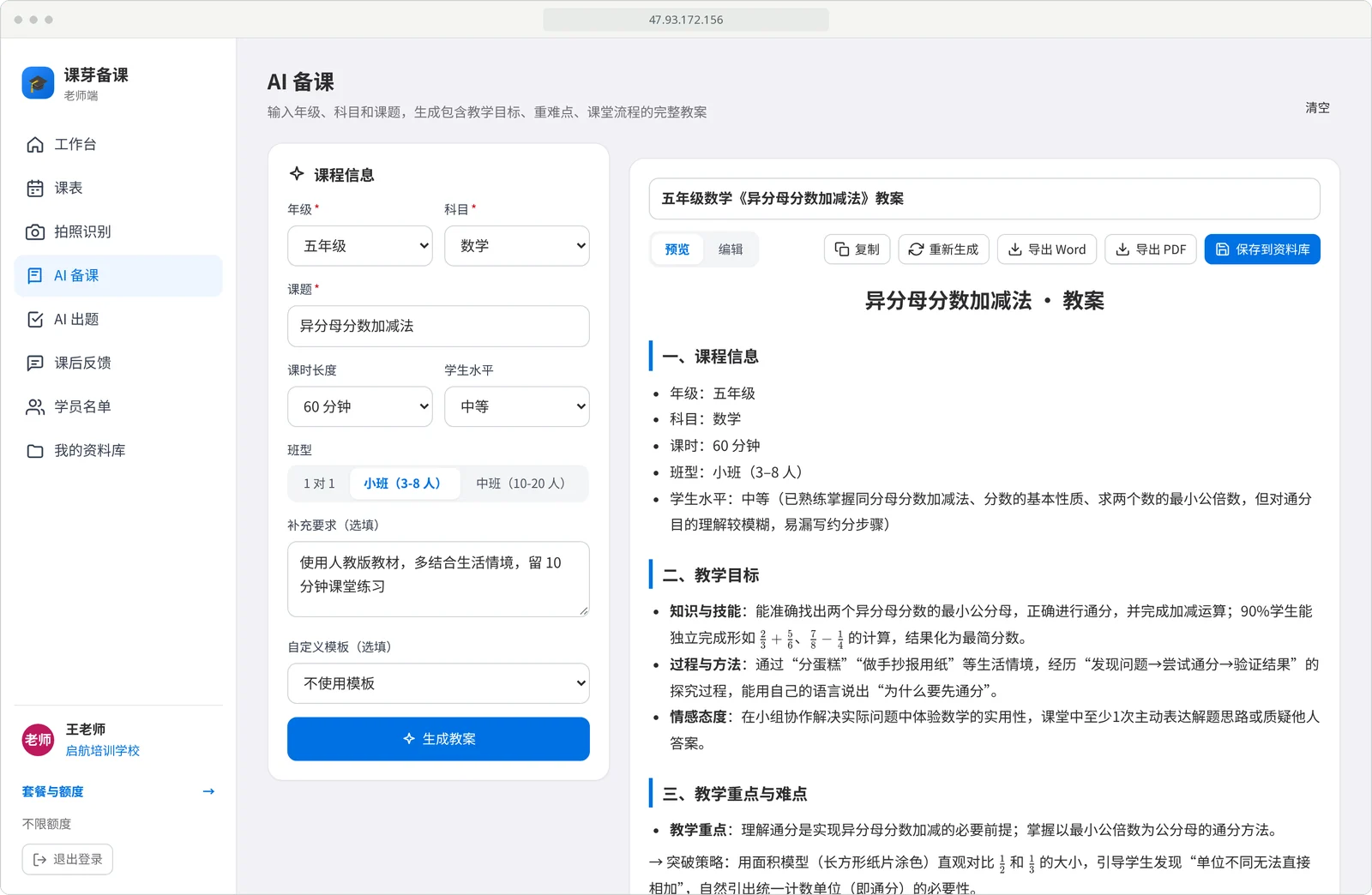The width and height of the screenshot is (1372, 895).
Task: Click the 套餐与额度 link
Action: tap(53, 791)
